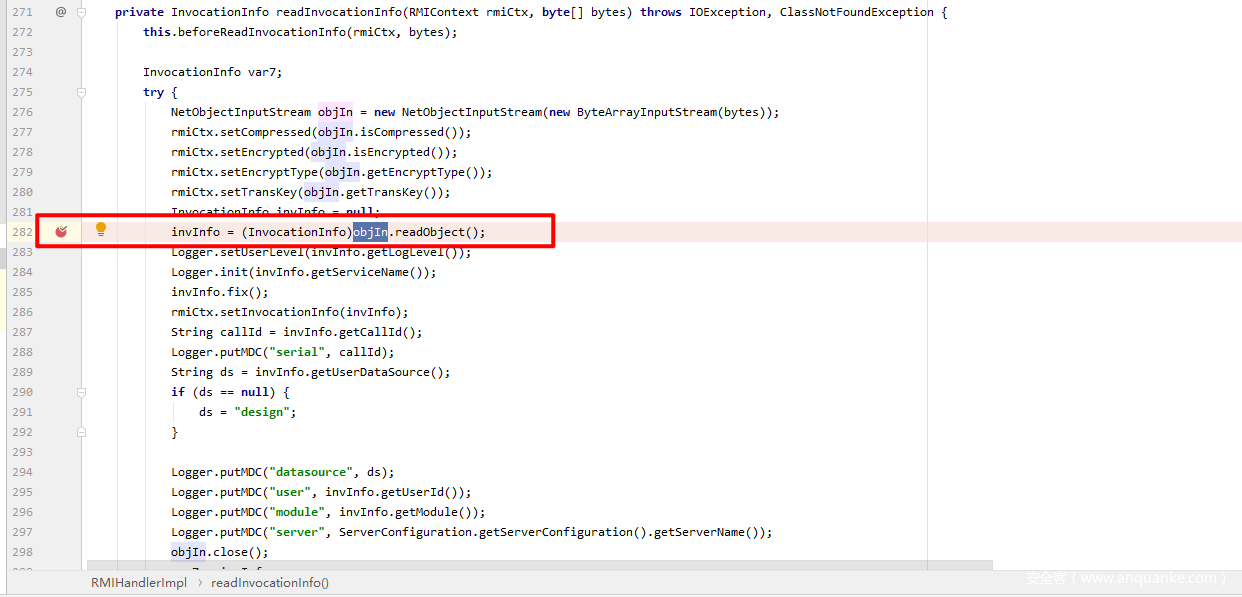Fold the if block at line 290
This screenshot has height=597, width=1242.
(82, 392)
